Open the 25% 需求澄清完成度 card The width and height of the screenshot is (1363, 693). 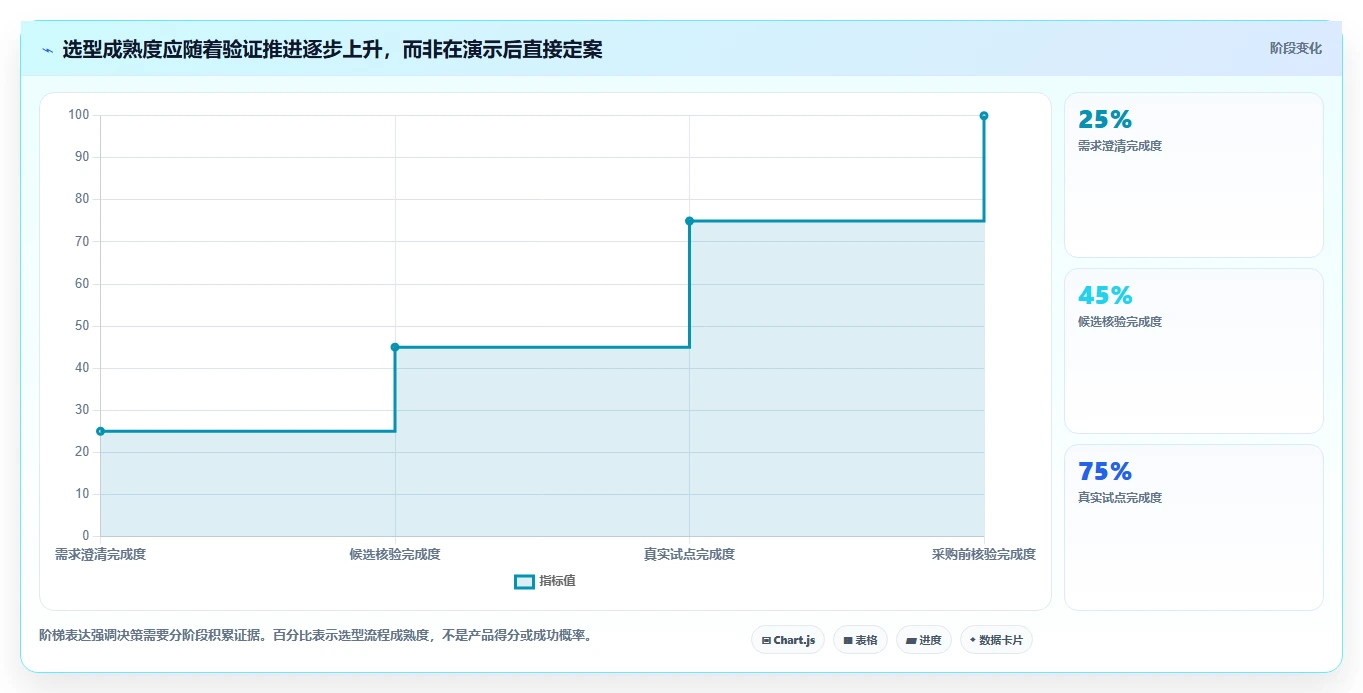tap(1194, 175)
